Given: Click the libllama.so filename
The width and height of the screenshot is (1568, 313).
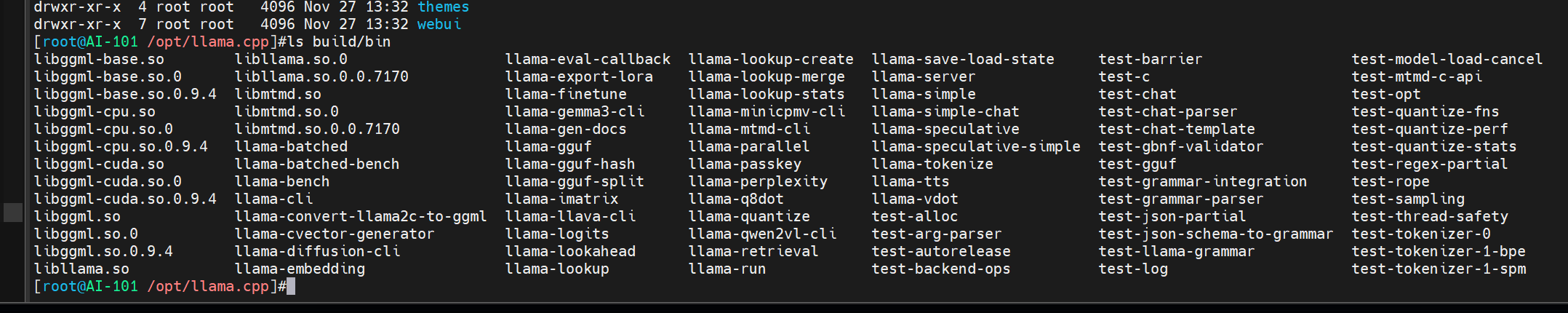Looking at the screenshot, I should pos(81,269).
